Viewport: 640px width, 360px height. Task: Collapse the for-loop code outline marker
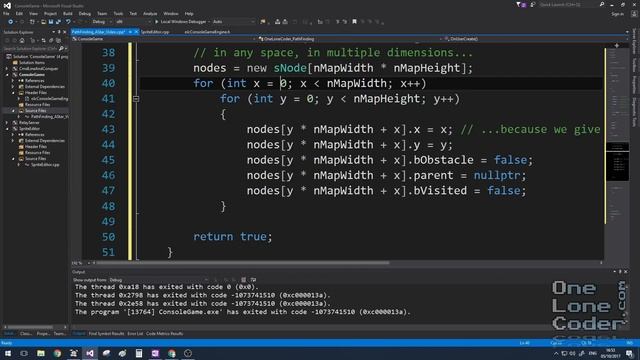136,99
